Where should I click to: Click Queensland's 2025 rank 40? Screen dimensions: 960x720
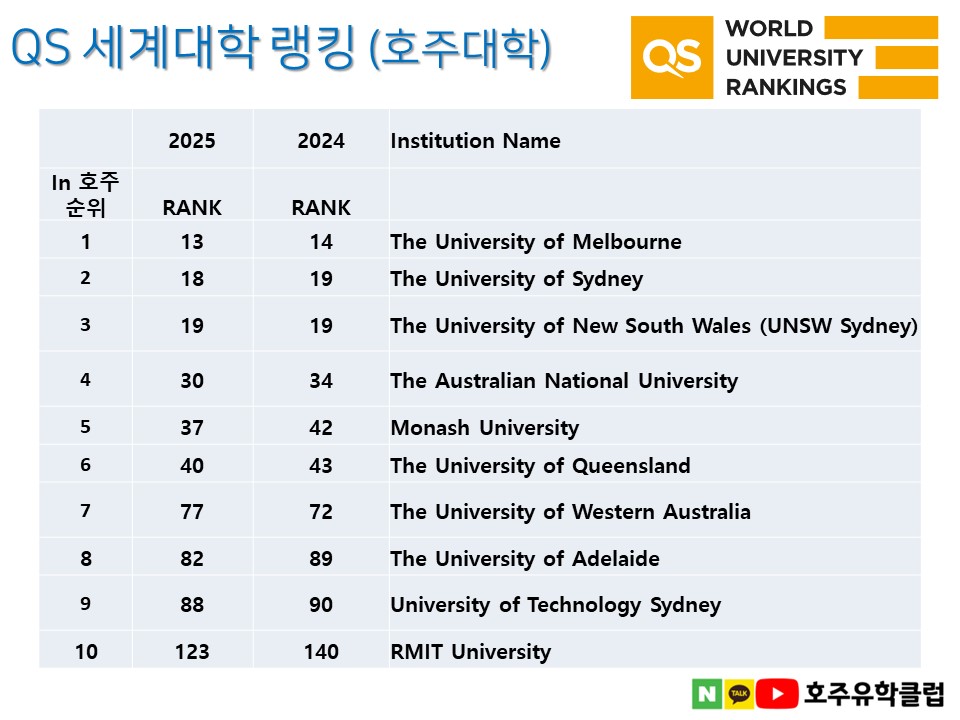pos(192,466)
